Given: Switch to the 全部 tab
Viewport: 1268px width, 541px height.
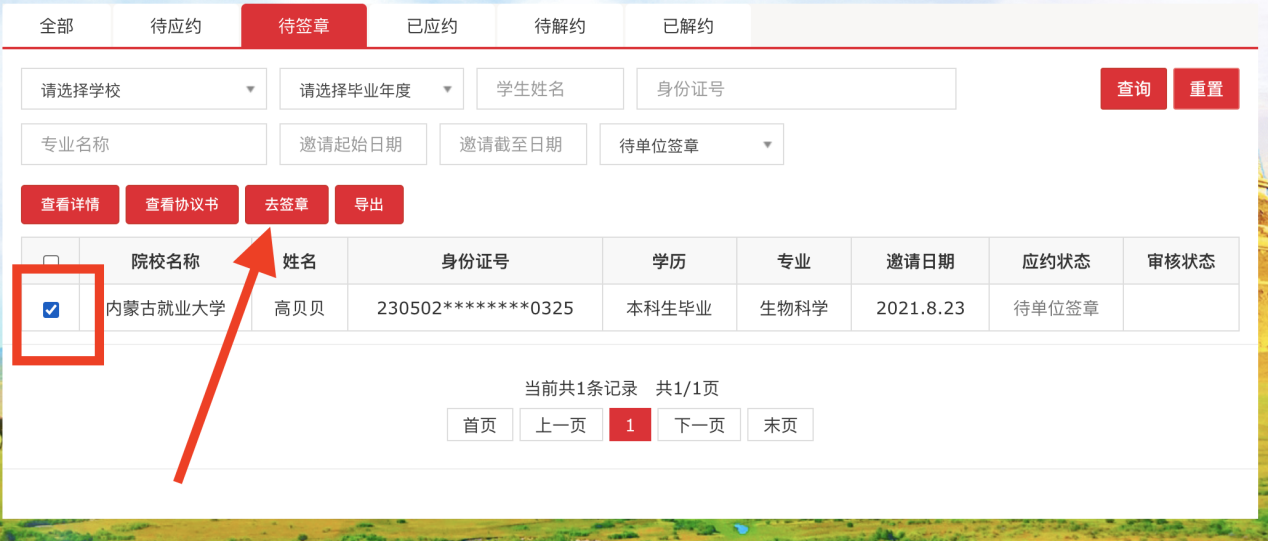Looking at the screenshot, I should (57, 26).
